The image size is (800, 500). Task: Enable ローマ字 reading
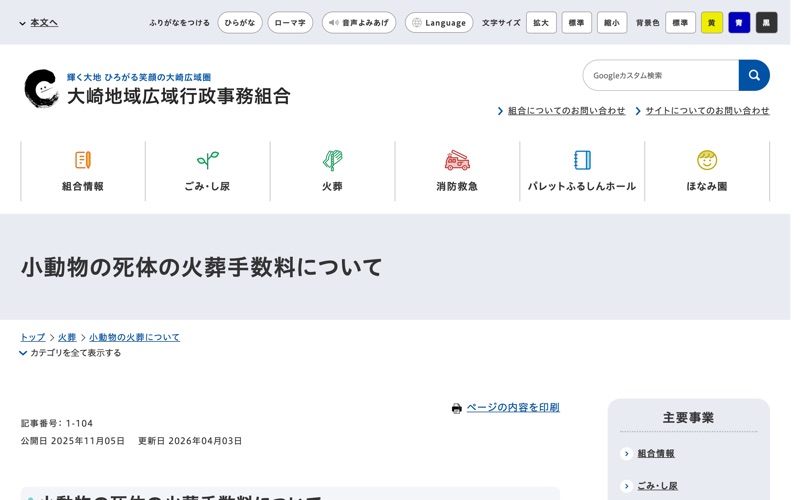[290, 23]
